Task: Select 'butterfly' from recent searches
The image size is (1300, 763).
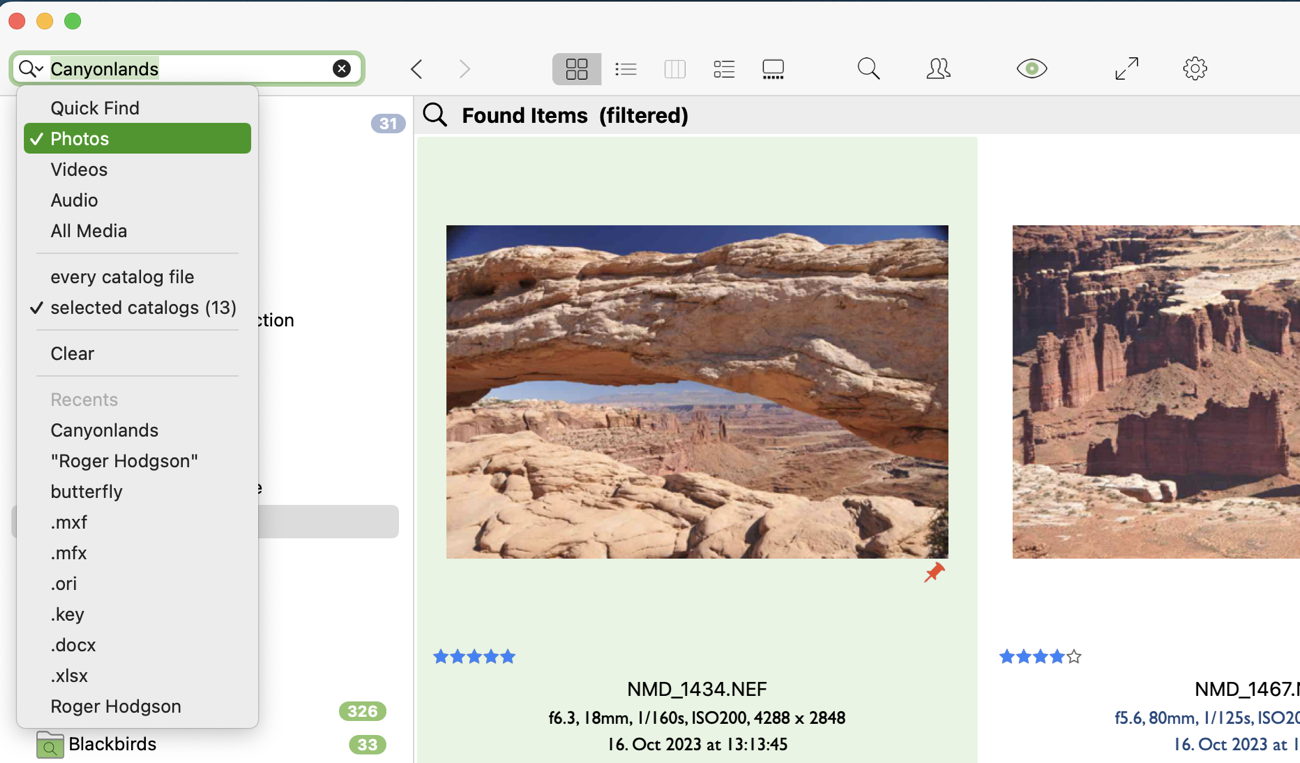Action: 86,492
